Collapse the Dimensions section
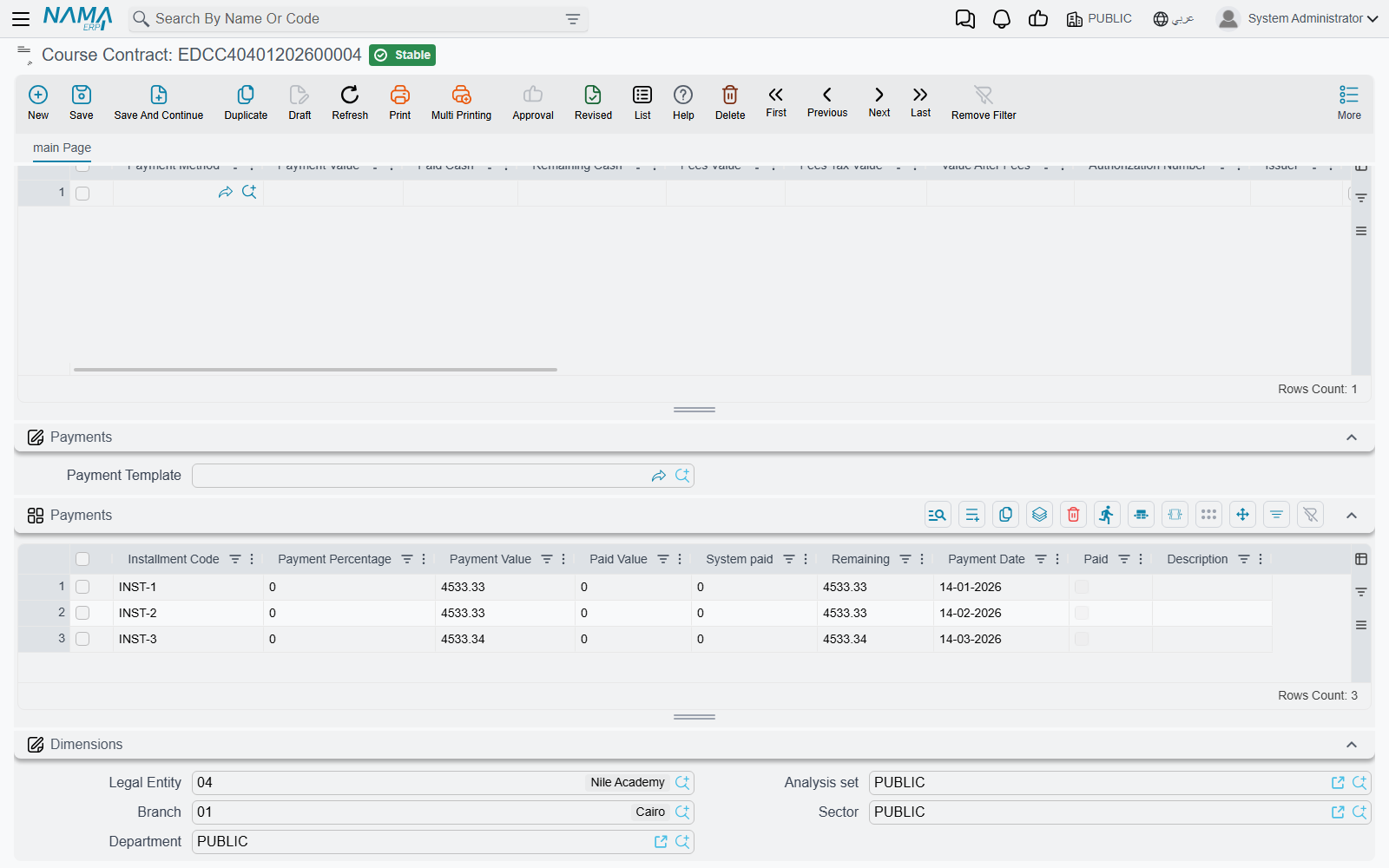Screen dimensions: 1389x868 click(x=1352, y=745)
